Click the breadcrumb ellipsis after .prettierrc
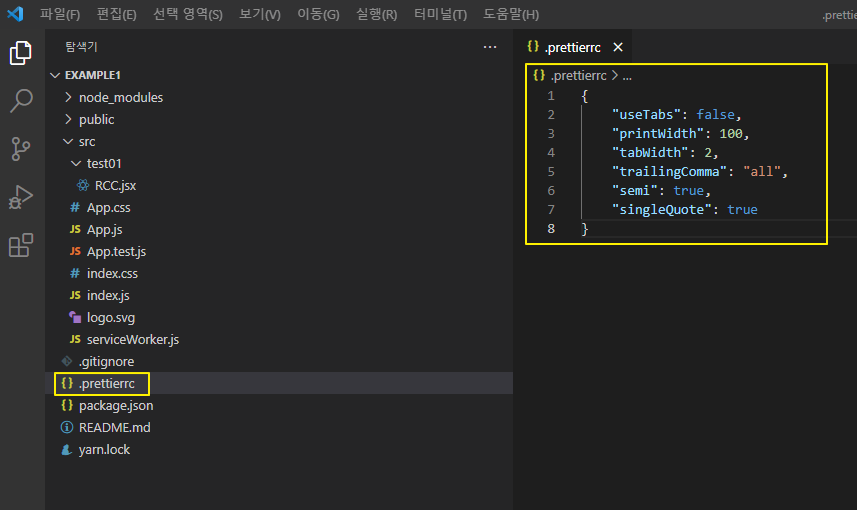 627,76
